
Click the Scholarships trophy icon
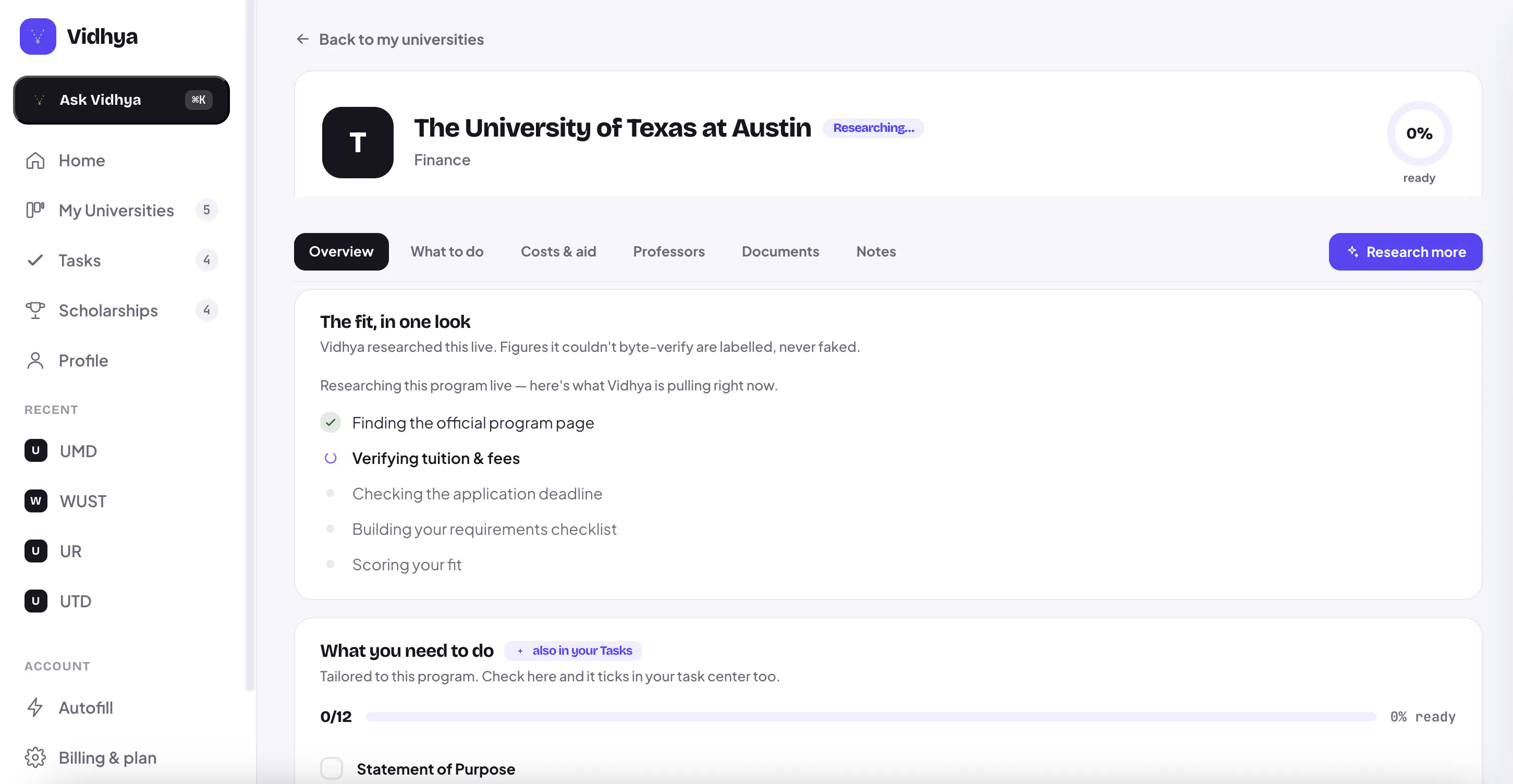pos(35,310)
